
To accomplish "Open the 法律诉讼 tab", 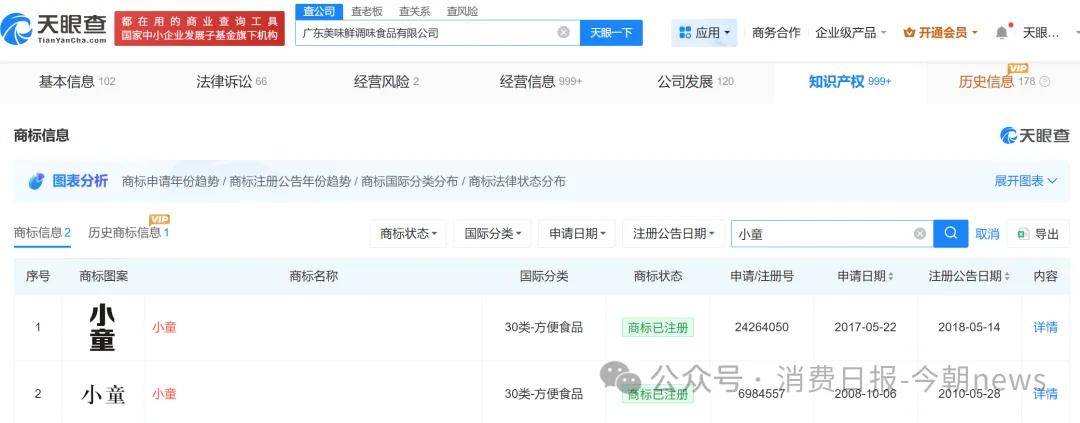I will pos(231,82).
